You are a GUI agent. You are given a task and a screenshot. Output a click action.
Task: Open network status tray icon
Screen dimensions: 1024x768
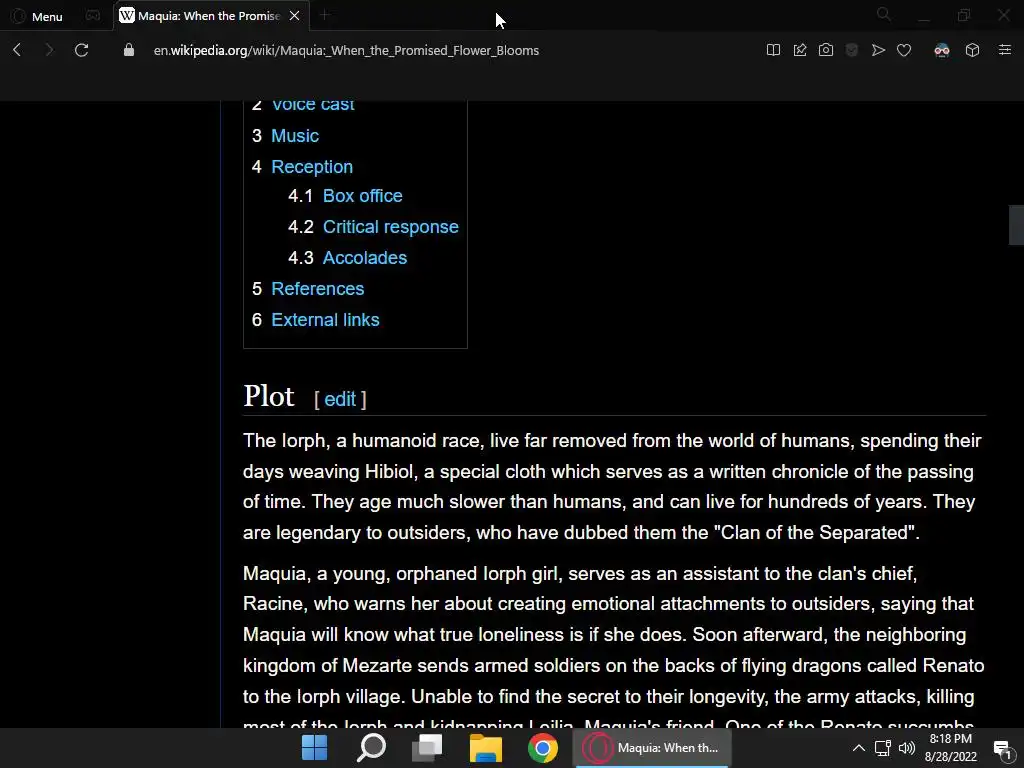point(883,748)
